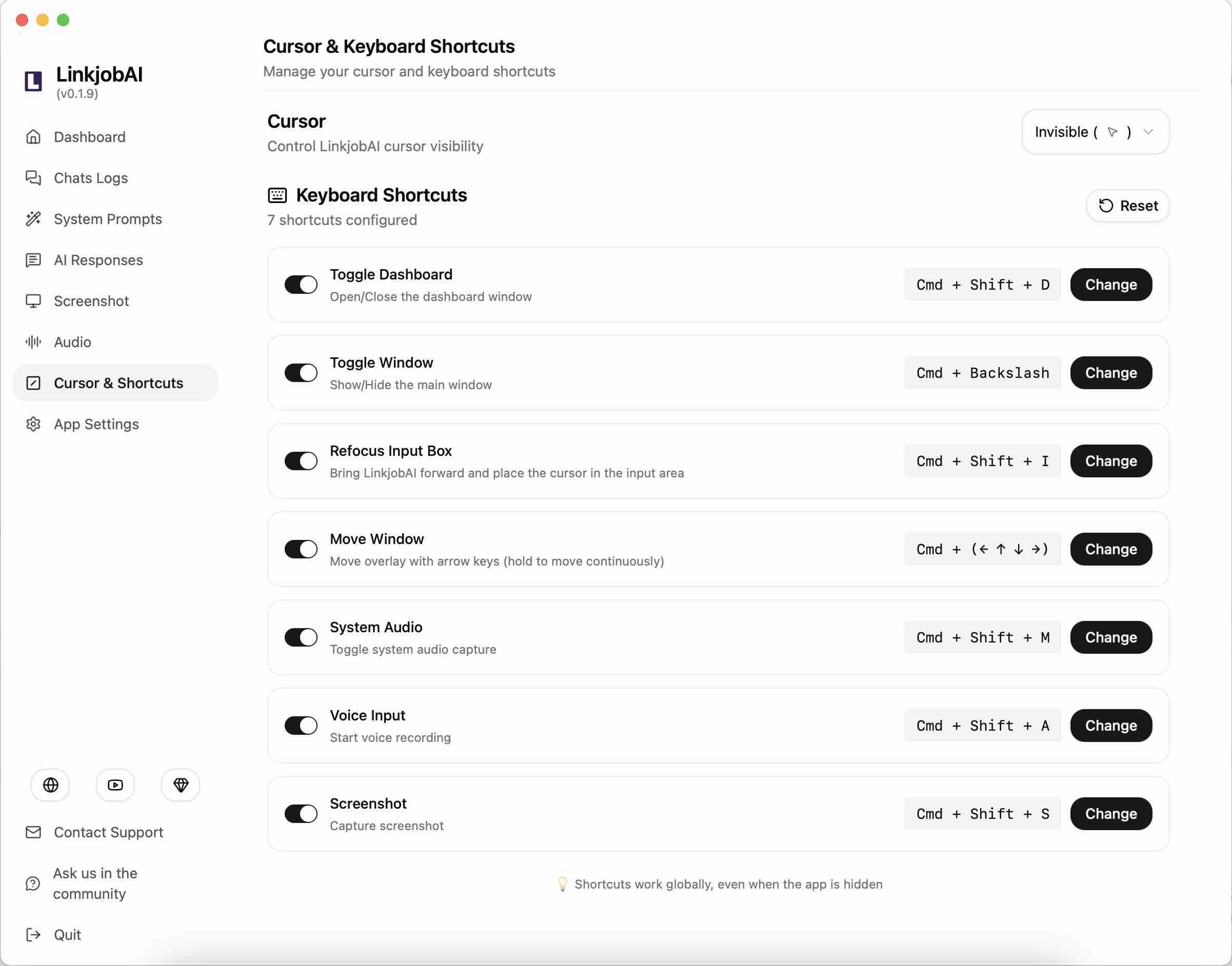
Task: Select the Dashboard item in the sidebar
Action: point(89,136)
